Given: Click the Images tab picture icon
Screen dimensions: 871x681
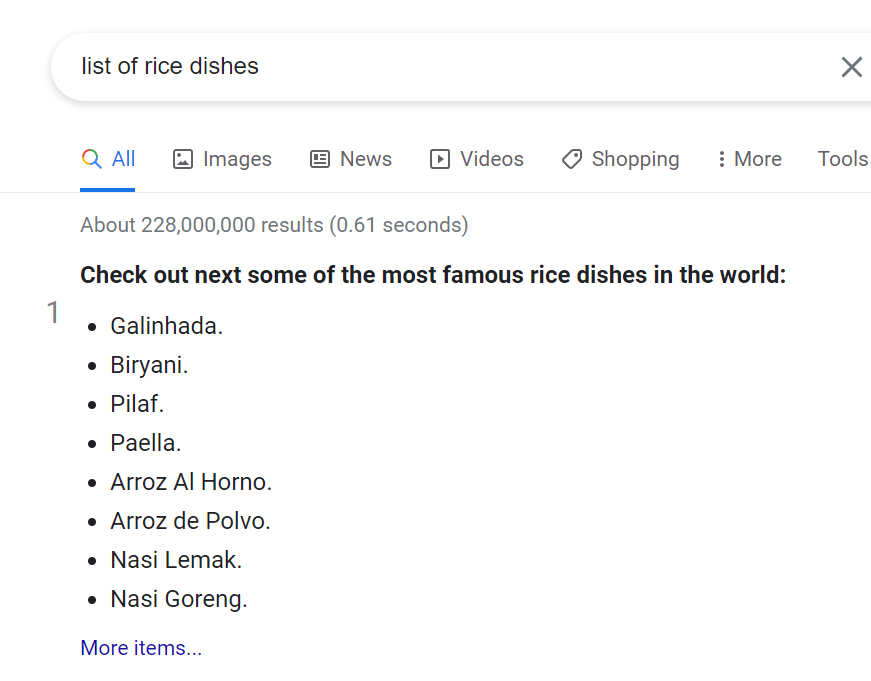Looking at the screenshot, I should pos(182,159).
